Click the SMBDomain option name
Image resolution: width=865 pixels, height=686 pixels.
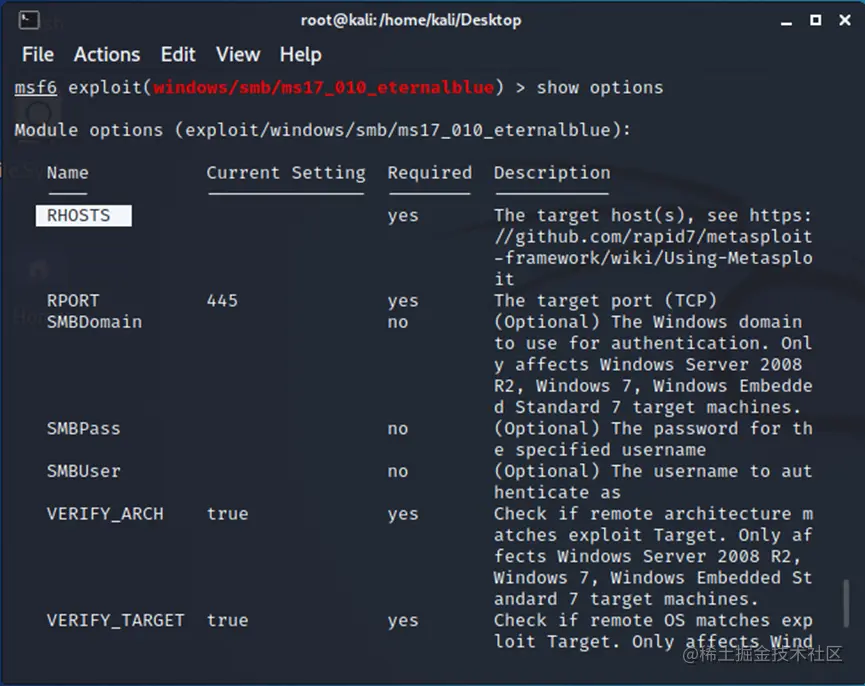click(94, 322)
